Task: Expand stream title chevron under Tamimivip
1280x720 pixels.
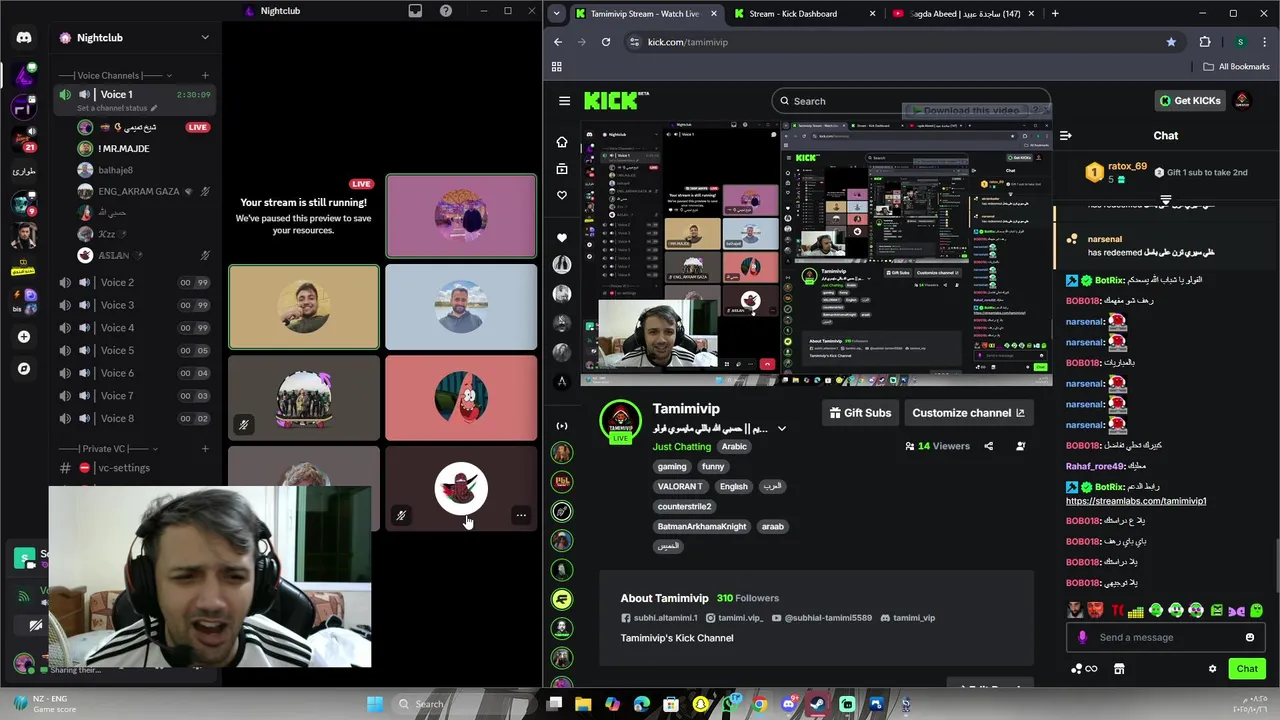Action: click(782, 429)
